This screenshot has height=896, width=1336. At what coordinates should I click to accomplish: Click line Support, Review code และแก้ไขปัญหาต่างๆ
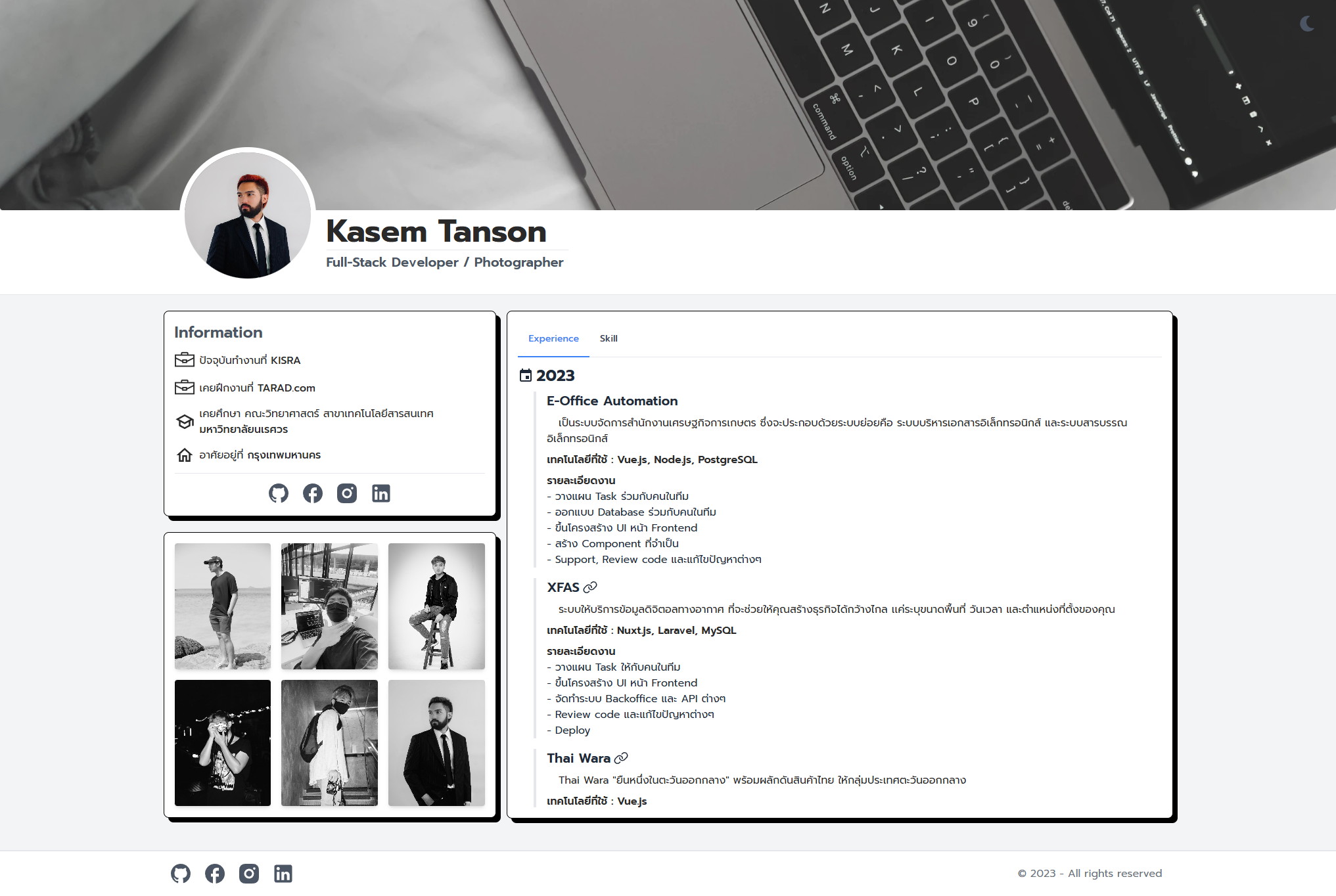pyautogui.click(x=654, y=559)
